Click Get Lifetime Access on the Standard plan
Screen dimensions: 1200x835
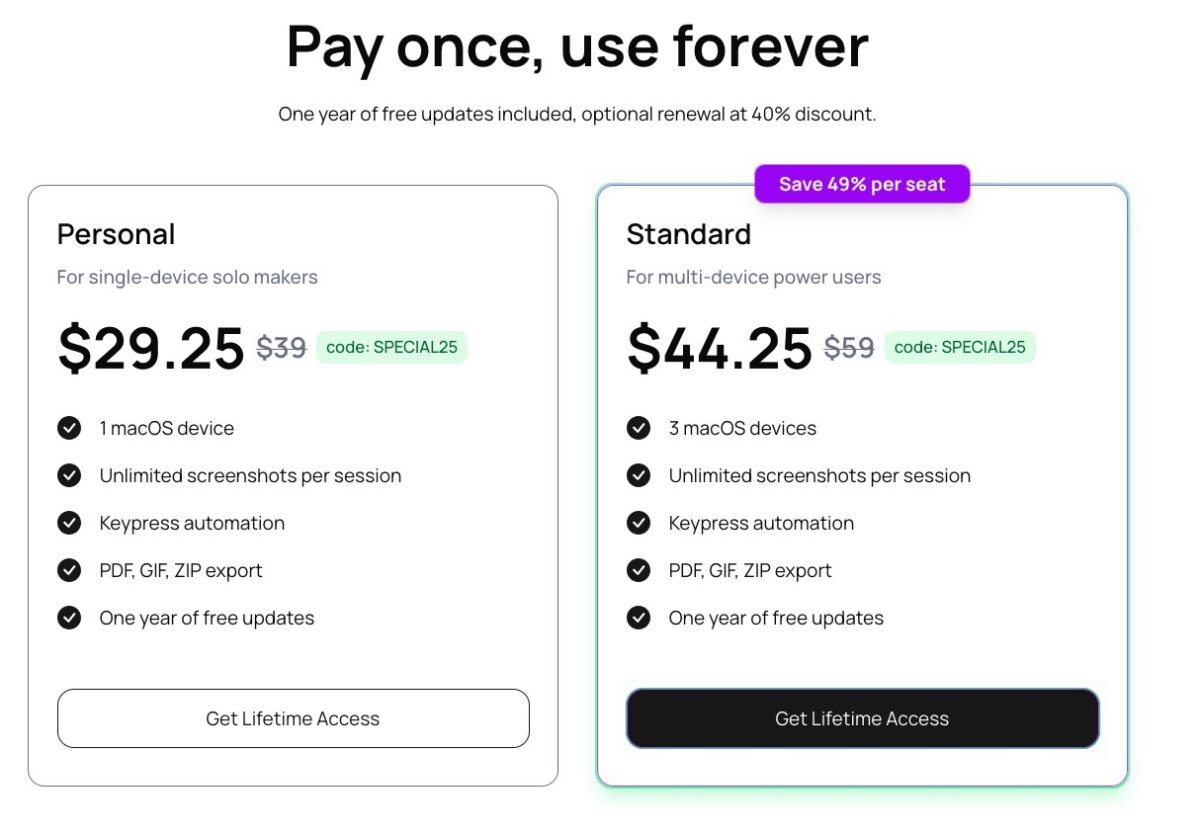tap(862, 718)
